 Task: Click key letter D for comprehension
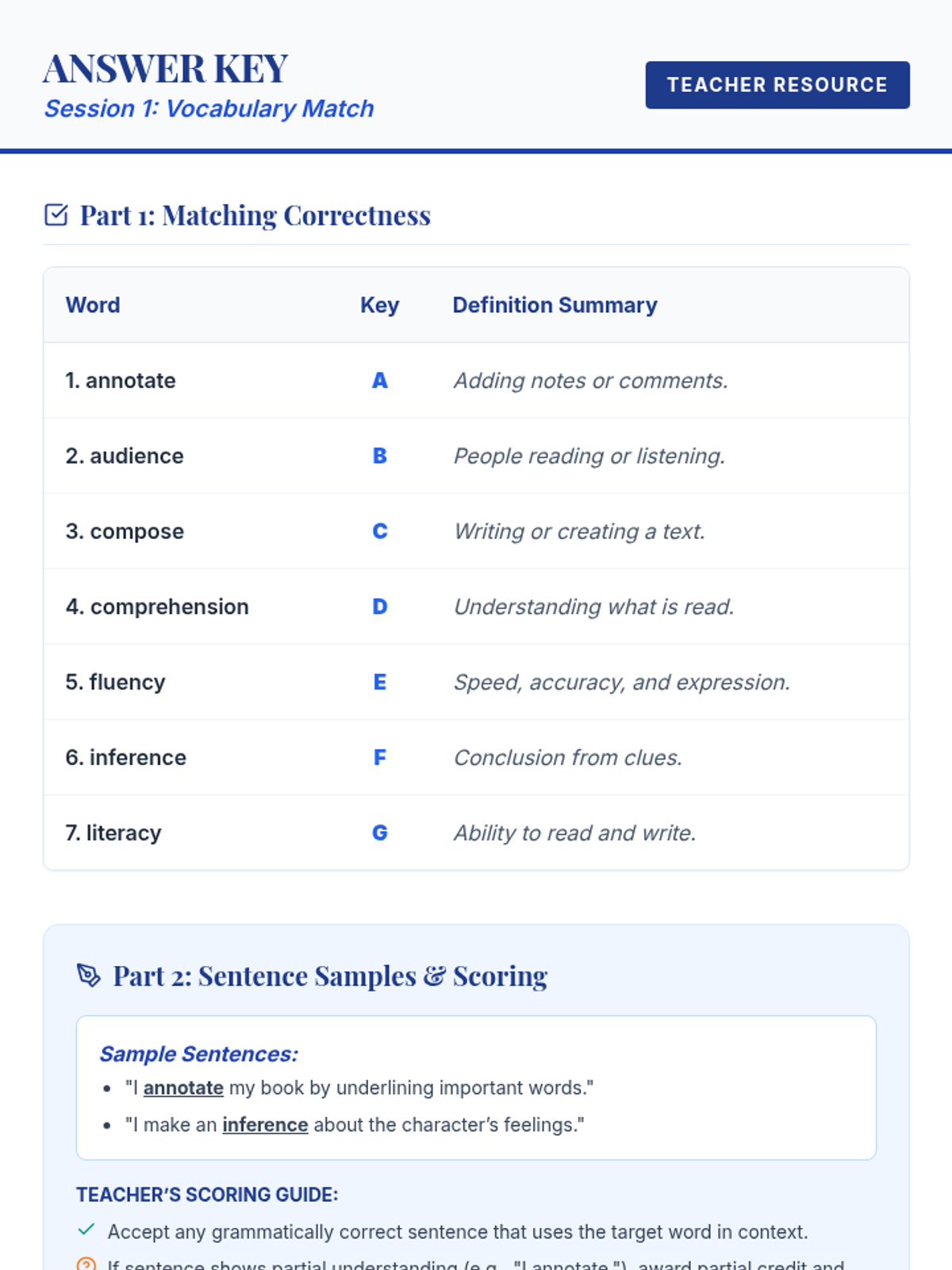pos(380,607)
